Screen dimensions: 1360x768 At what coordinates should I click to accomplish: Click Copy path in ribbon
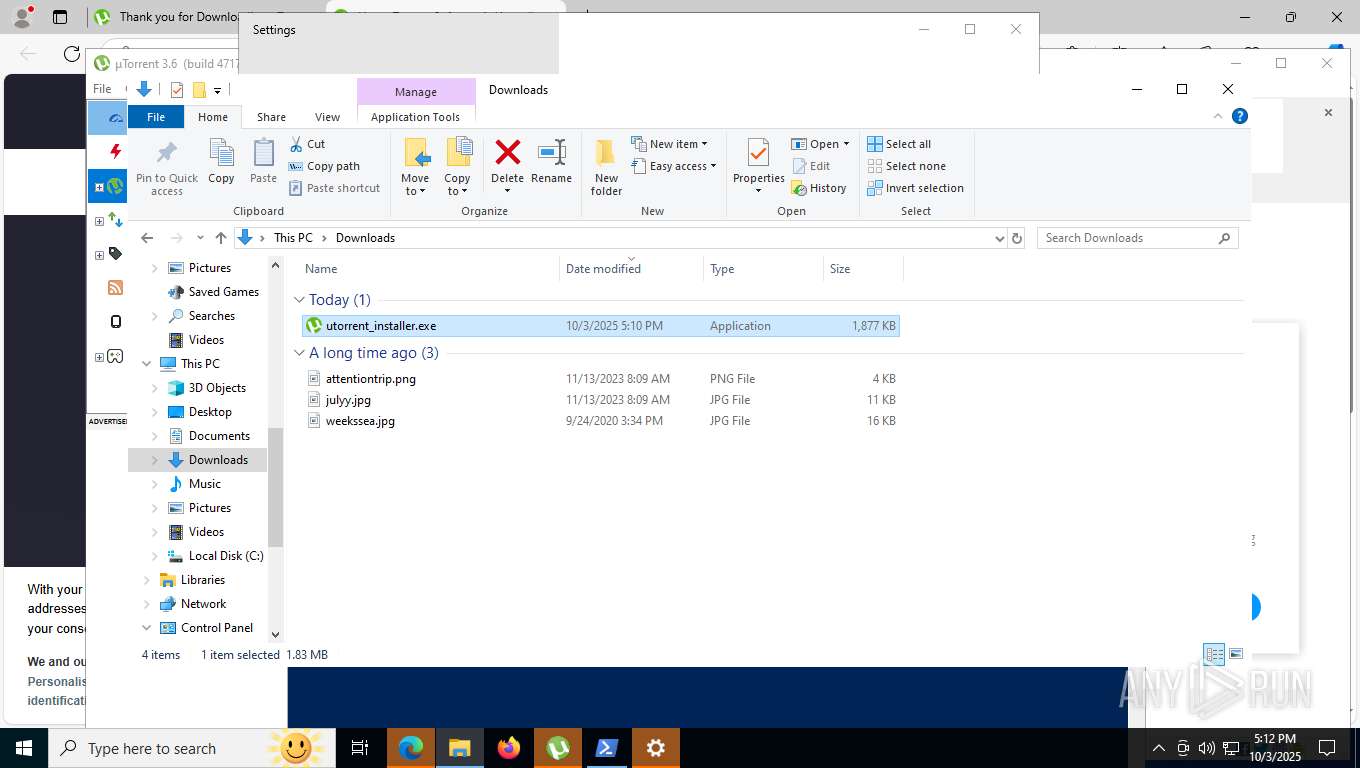[324, 166]
